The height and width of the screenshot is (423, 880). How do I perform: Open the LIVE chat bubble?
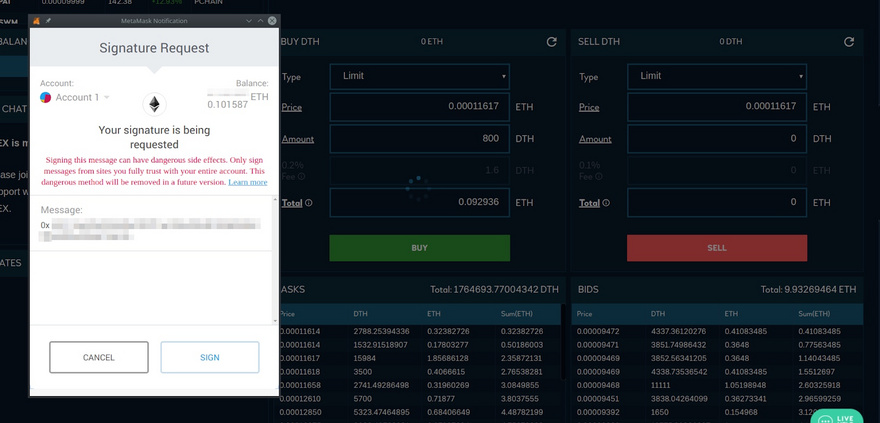[837, 416]
